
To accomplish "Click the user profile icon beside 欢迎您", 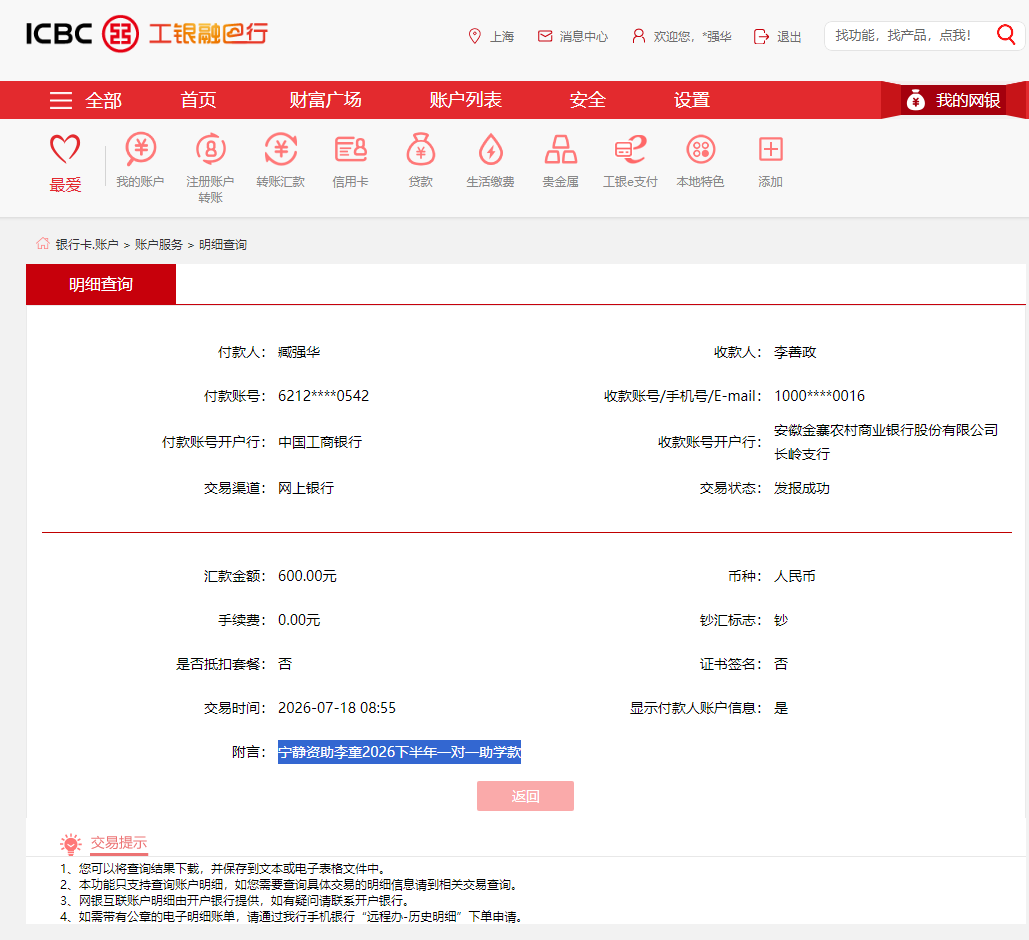I will click(x=638, y=36).
